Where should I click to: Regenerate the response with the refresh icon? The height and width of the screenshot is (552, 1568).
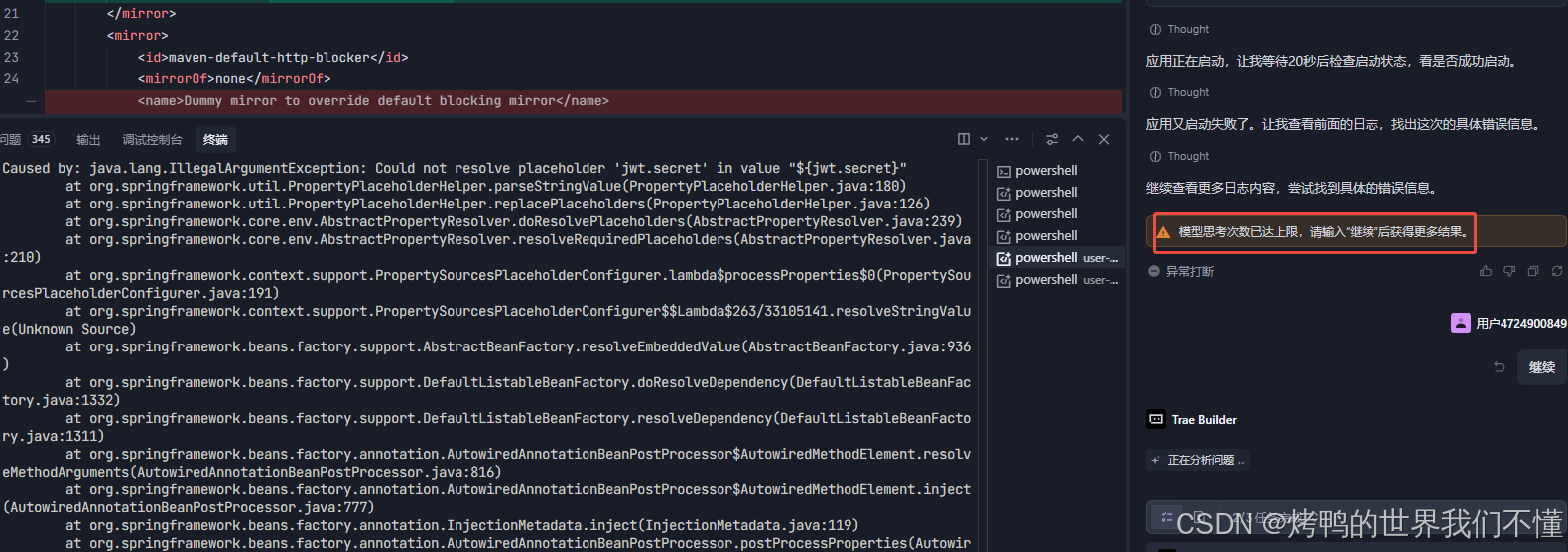[x=1557, y=271]
